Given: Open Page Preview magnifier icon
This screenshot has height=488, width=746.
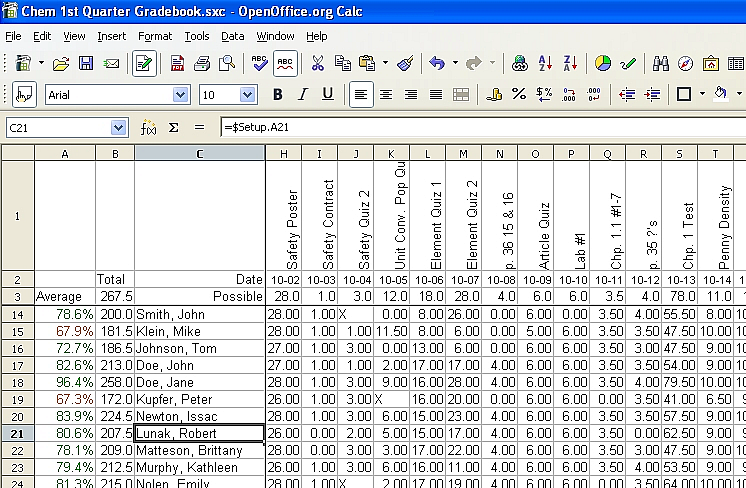Looking at the screenshot, I should (227, 63).
